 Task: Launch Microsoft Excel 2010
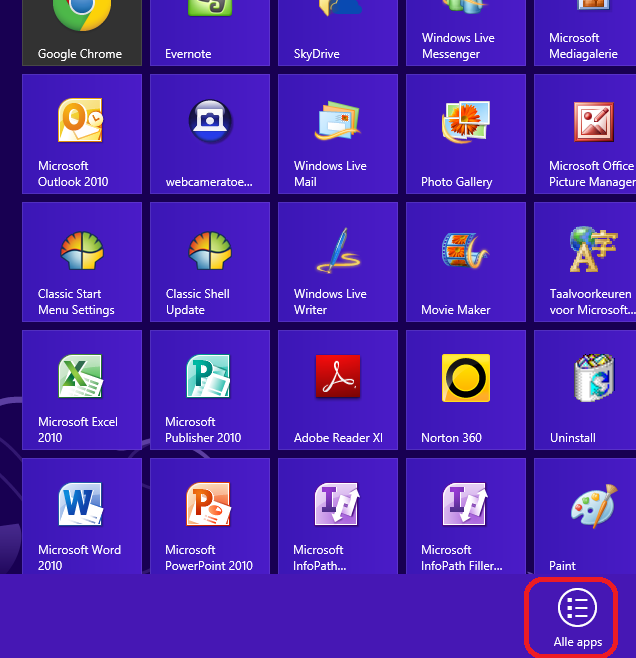82,390
